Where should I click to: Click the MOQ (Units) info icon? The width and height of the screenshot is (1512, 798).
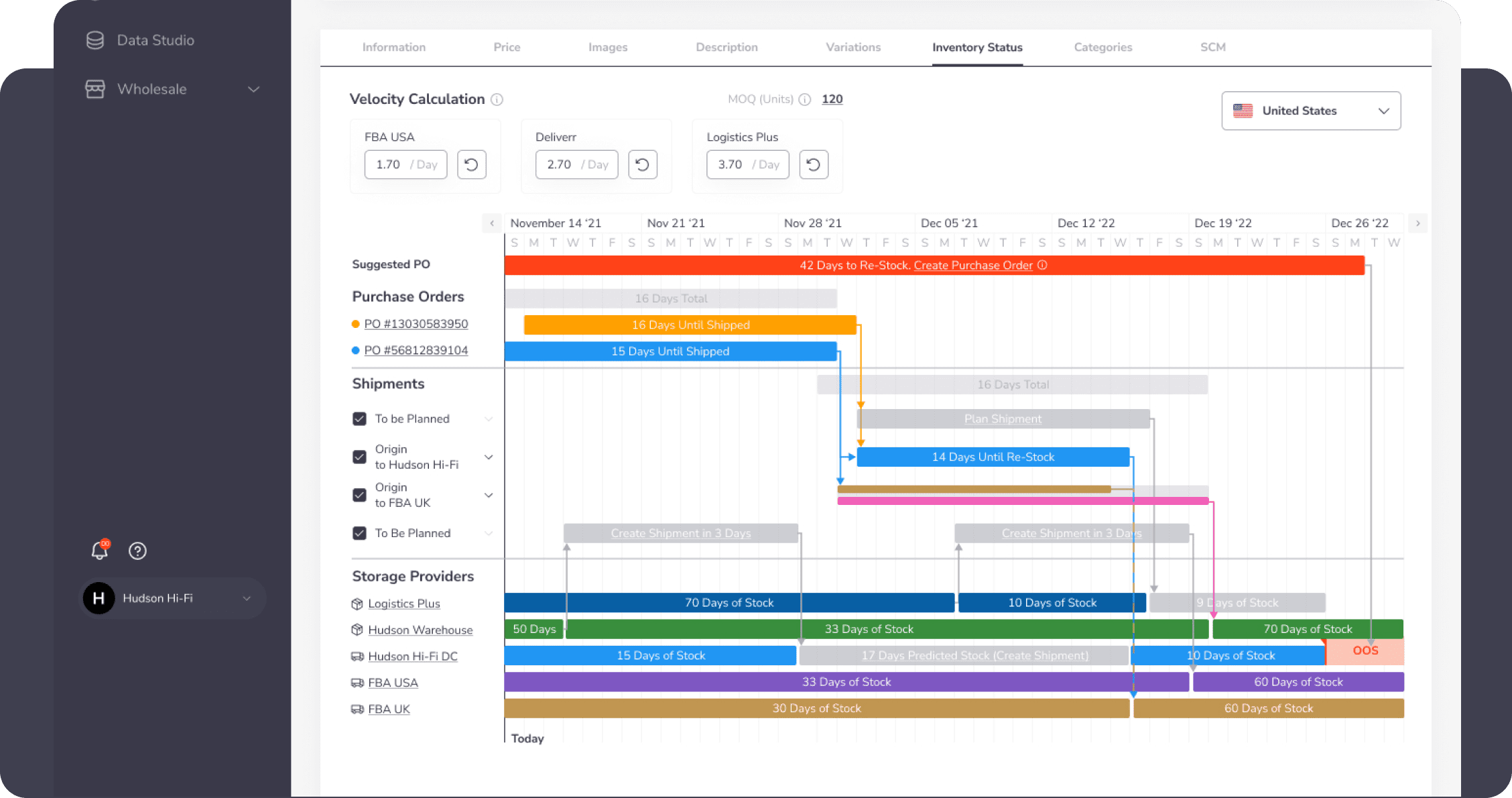(x=805, y=100)
